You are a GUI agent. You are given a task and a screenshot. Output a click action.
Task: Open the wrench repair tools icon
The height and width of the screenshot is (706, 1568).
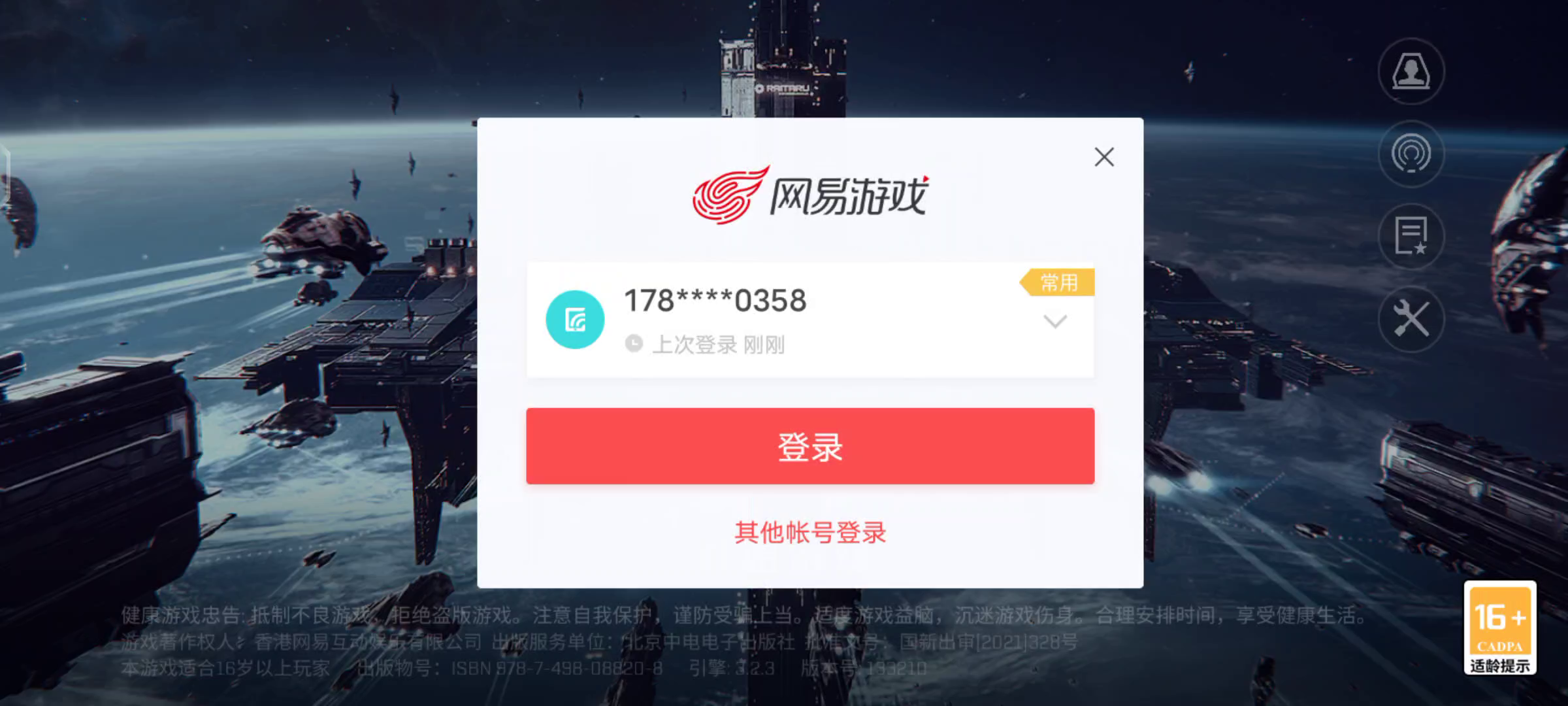pyautogui.click(x=1411, y=320)
